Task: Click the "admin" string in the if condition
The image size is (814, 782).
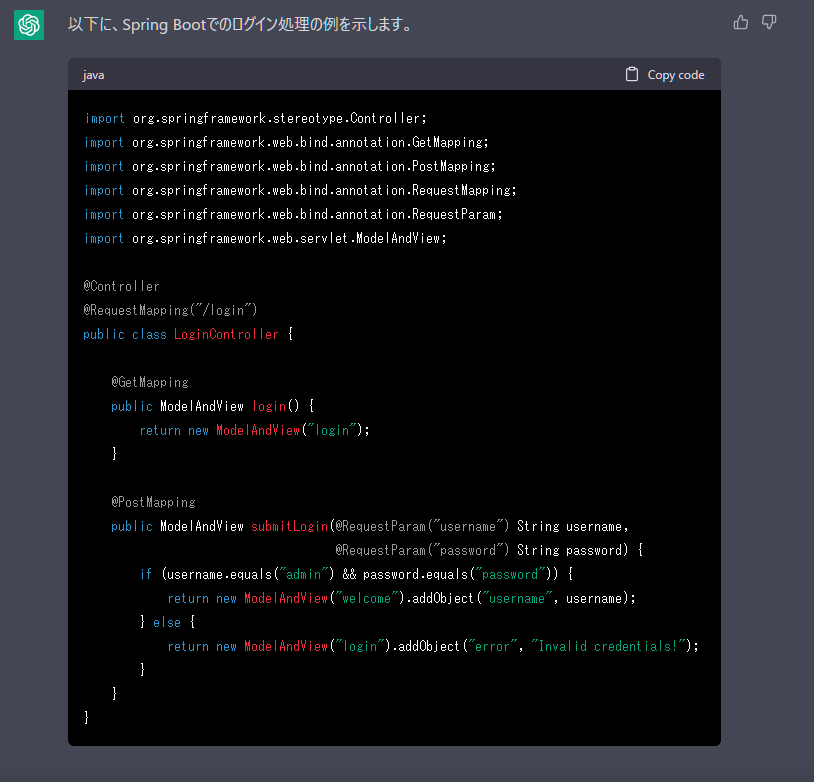Action: coord(301,574)
